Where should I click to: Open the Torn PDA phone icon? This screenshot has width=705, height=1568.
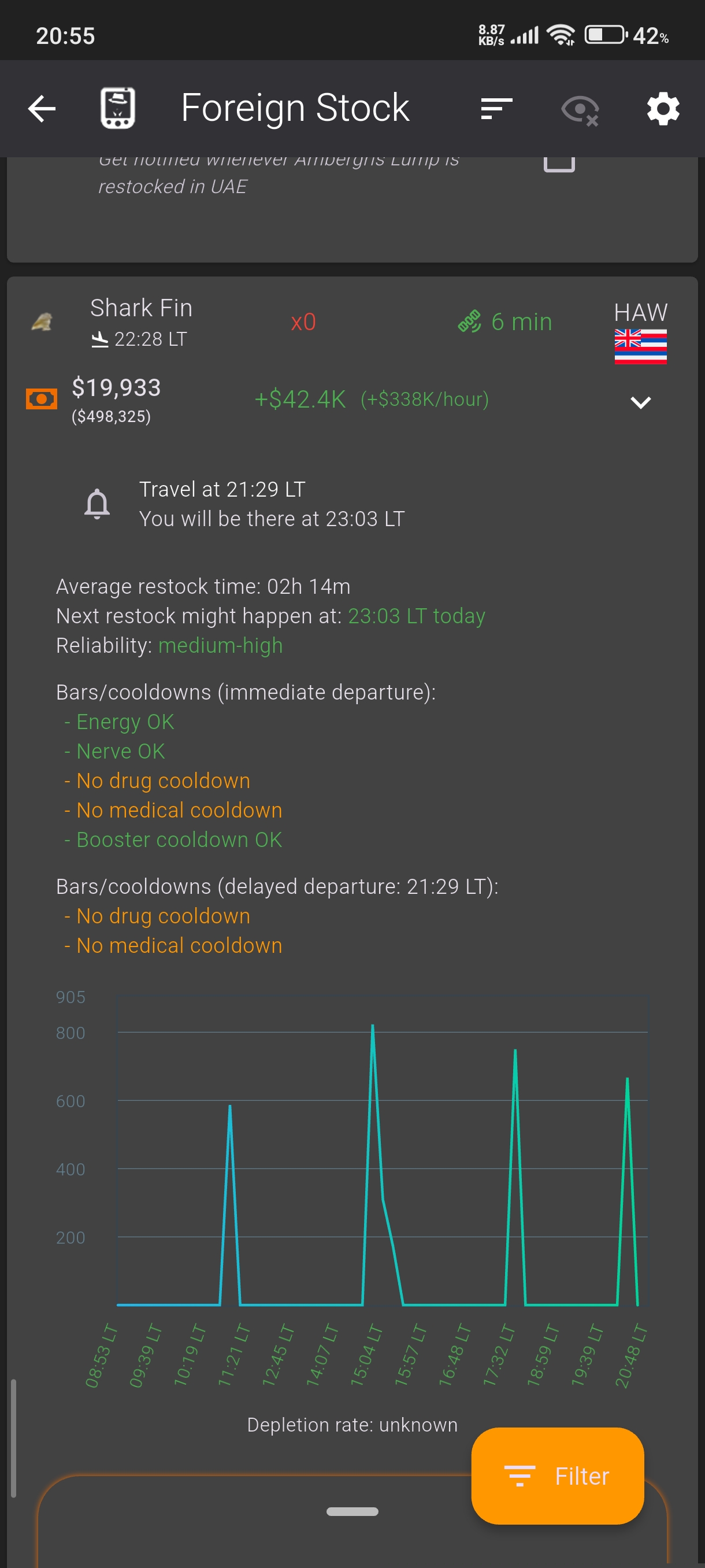tap(117, 108)
